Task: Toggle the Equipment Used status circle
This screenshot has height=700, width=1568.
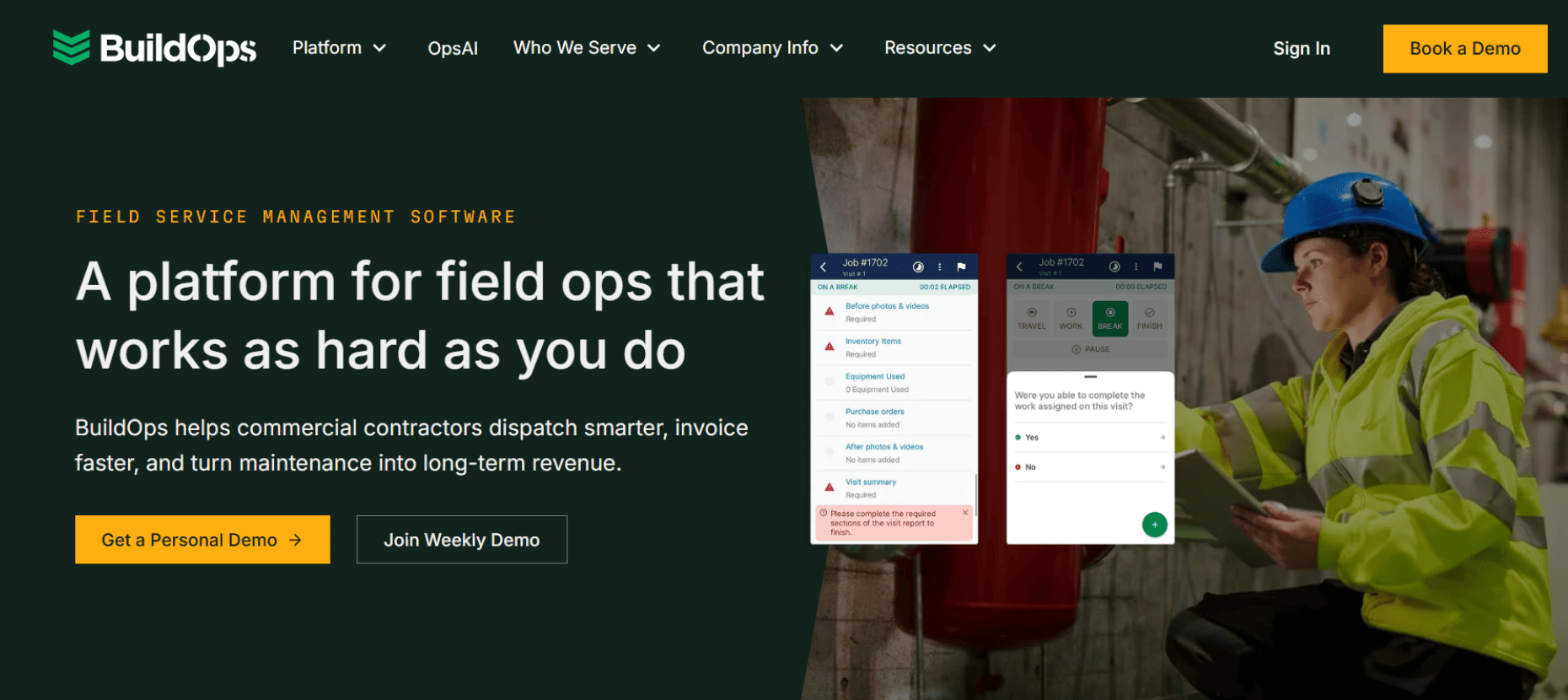Action: (830, 382)
